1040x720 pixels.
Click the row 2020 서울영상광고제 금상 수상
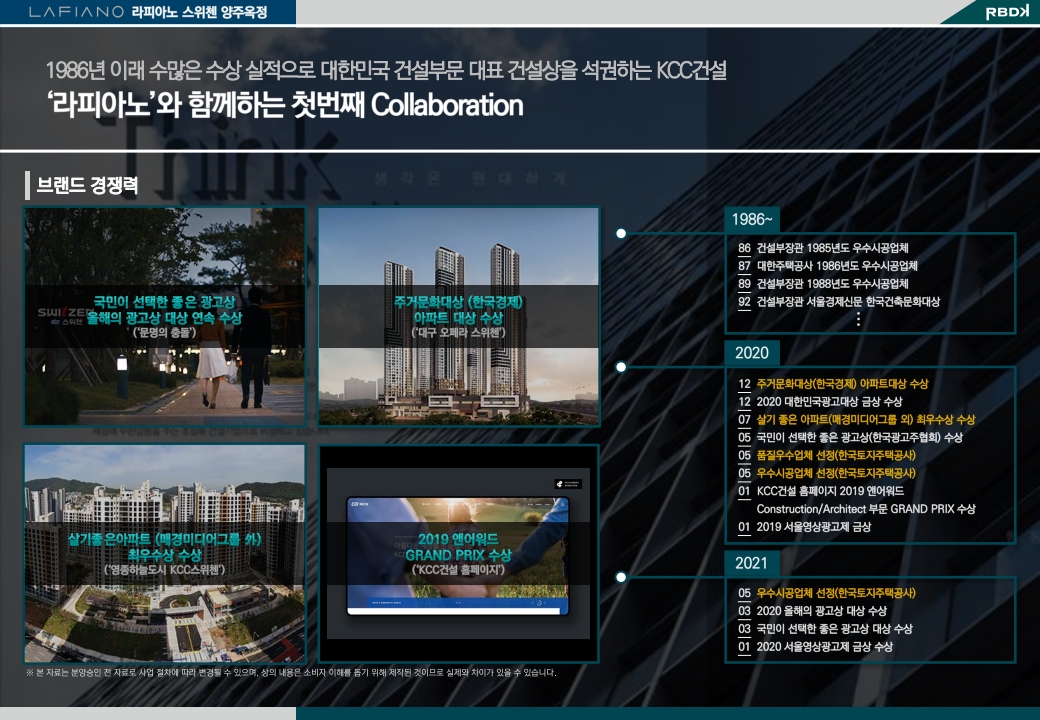pos(815,647)
